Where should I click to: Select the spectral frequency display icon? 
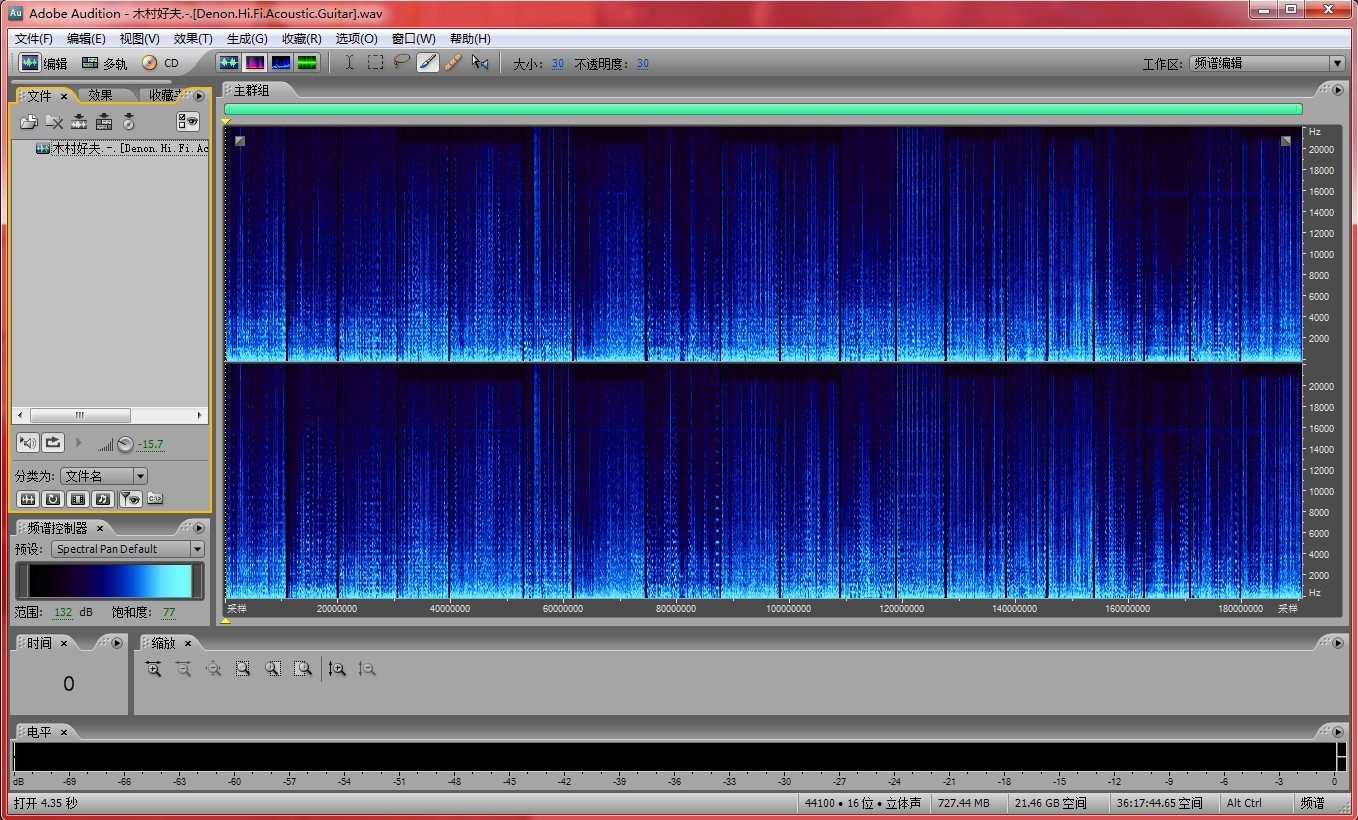[x=255, y=63]
